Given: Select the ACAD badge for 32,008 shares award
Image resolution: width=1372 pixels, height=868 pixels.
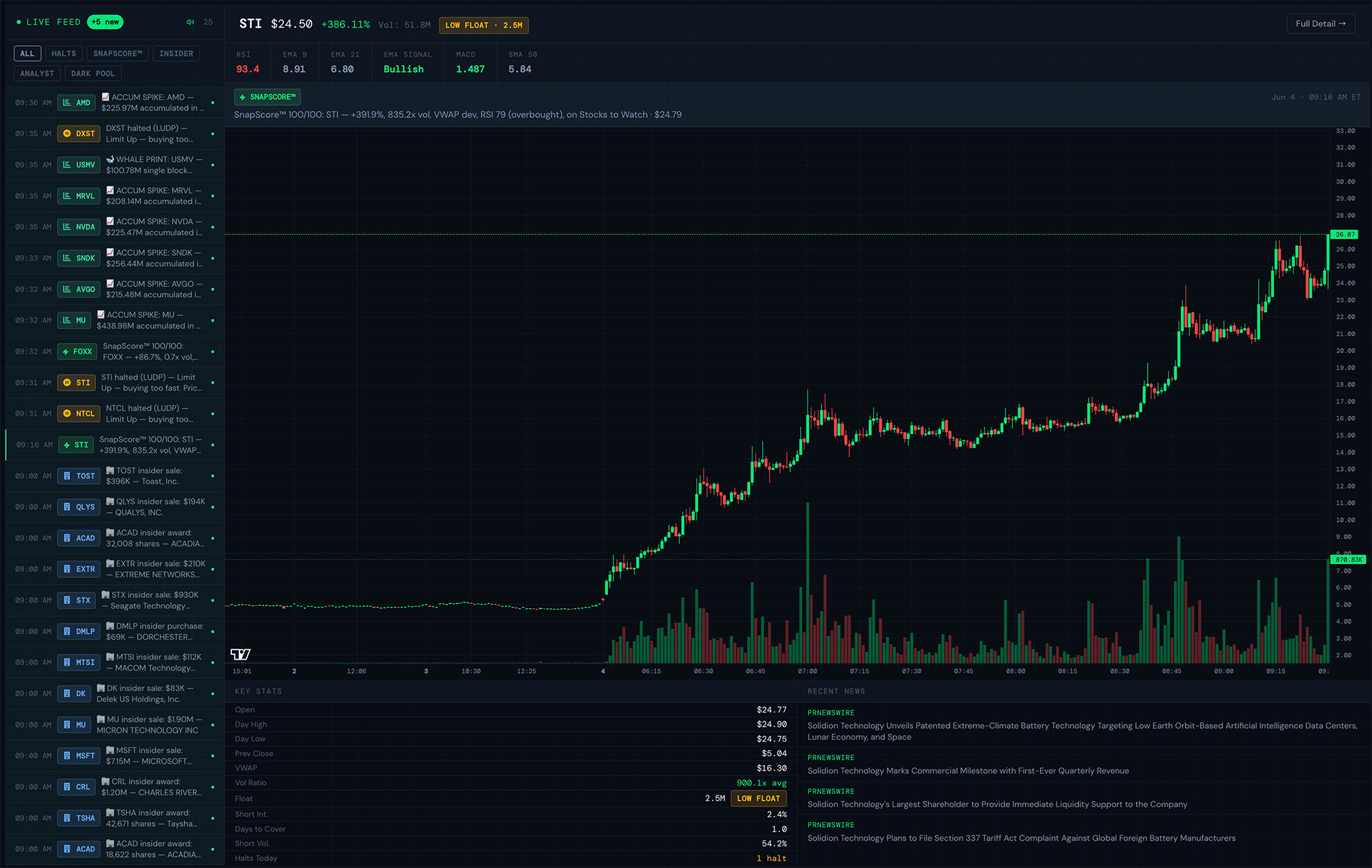Looking at the screenshot, I should point(79,538).
